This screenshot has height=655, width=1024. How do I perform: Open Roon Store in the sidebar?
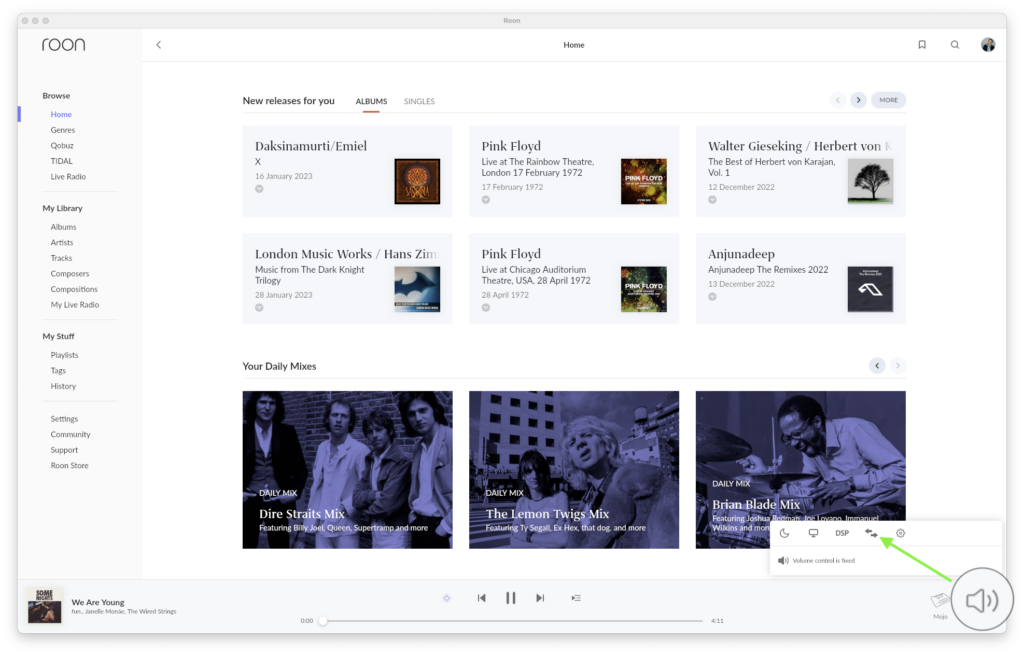tap(69, 466)
